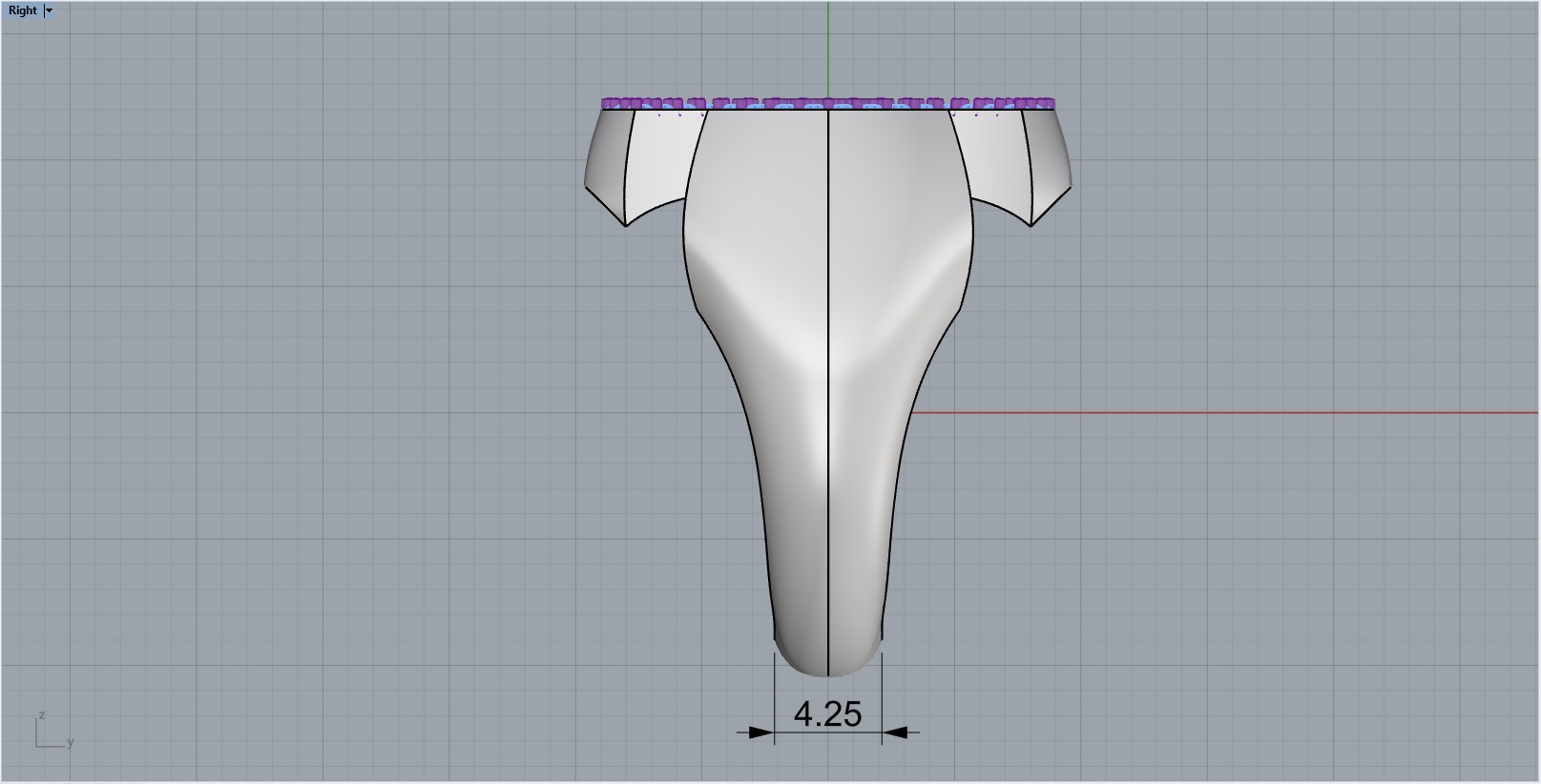Click the world axes icon
This screenshot has height=784, width=1541.
point(54,731)
